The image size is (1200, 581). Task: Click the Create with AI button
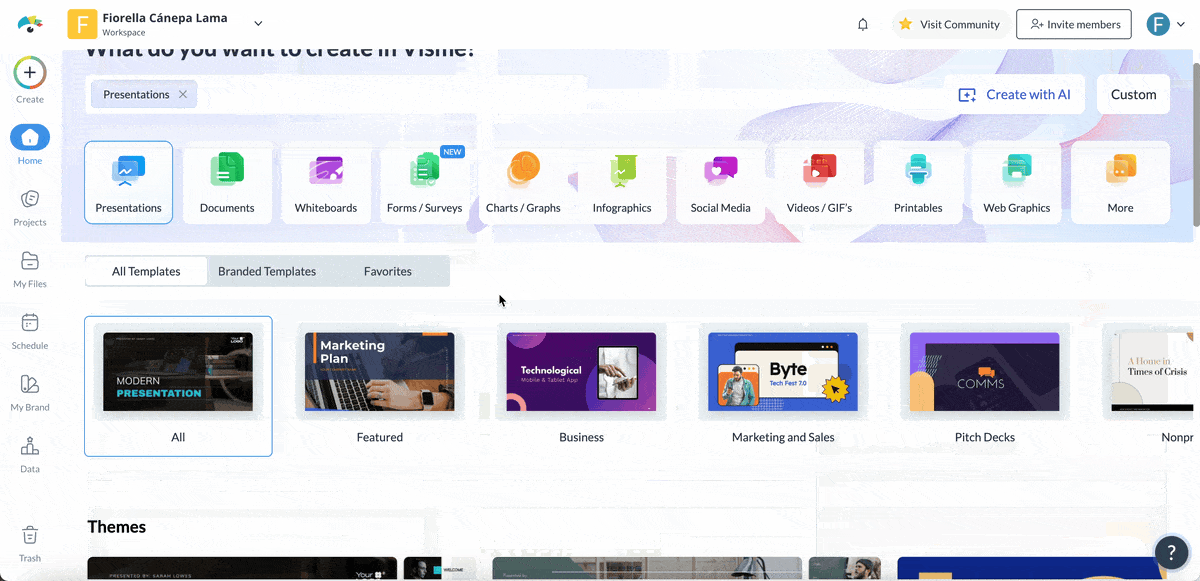[1014, 94]
